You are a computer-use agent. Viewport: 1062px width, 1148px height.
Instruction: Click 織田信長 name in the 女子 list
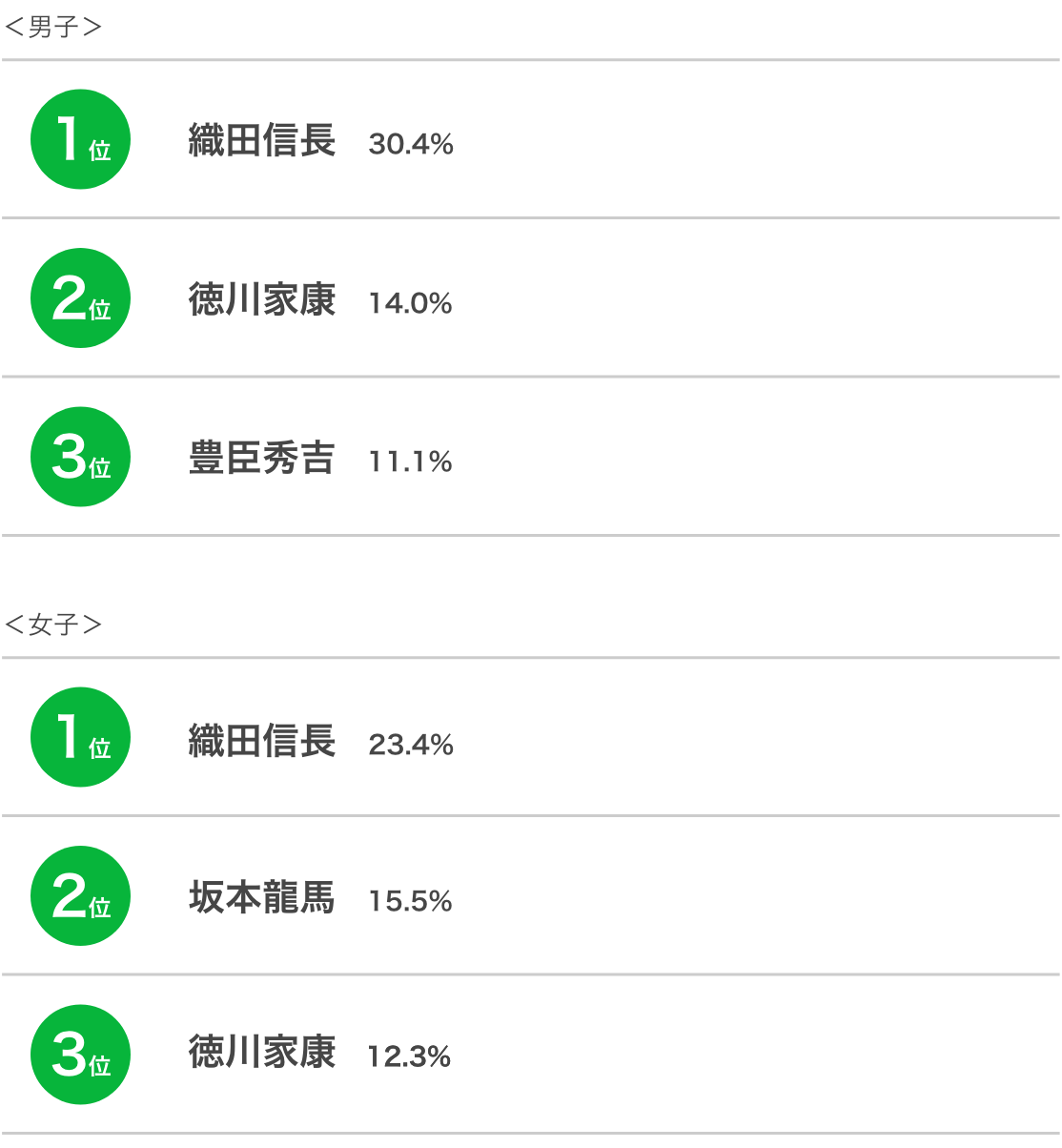point(262,740)
